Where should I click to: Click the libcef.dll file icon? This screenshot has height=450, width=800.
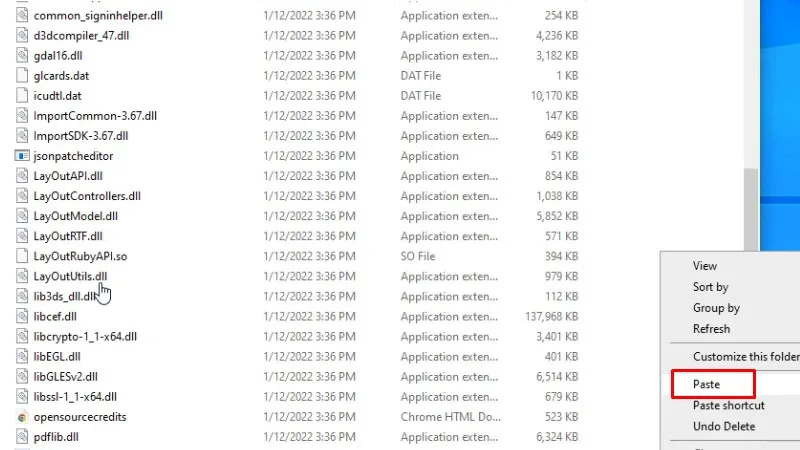[23, 316]
